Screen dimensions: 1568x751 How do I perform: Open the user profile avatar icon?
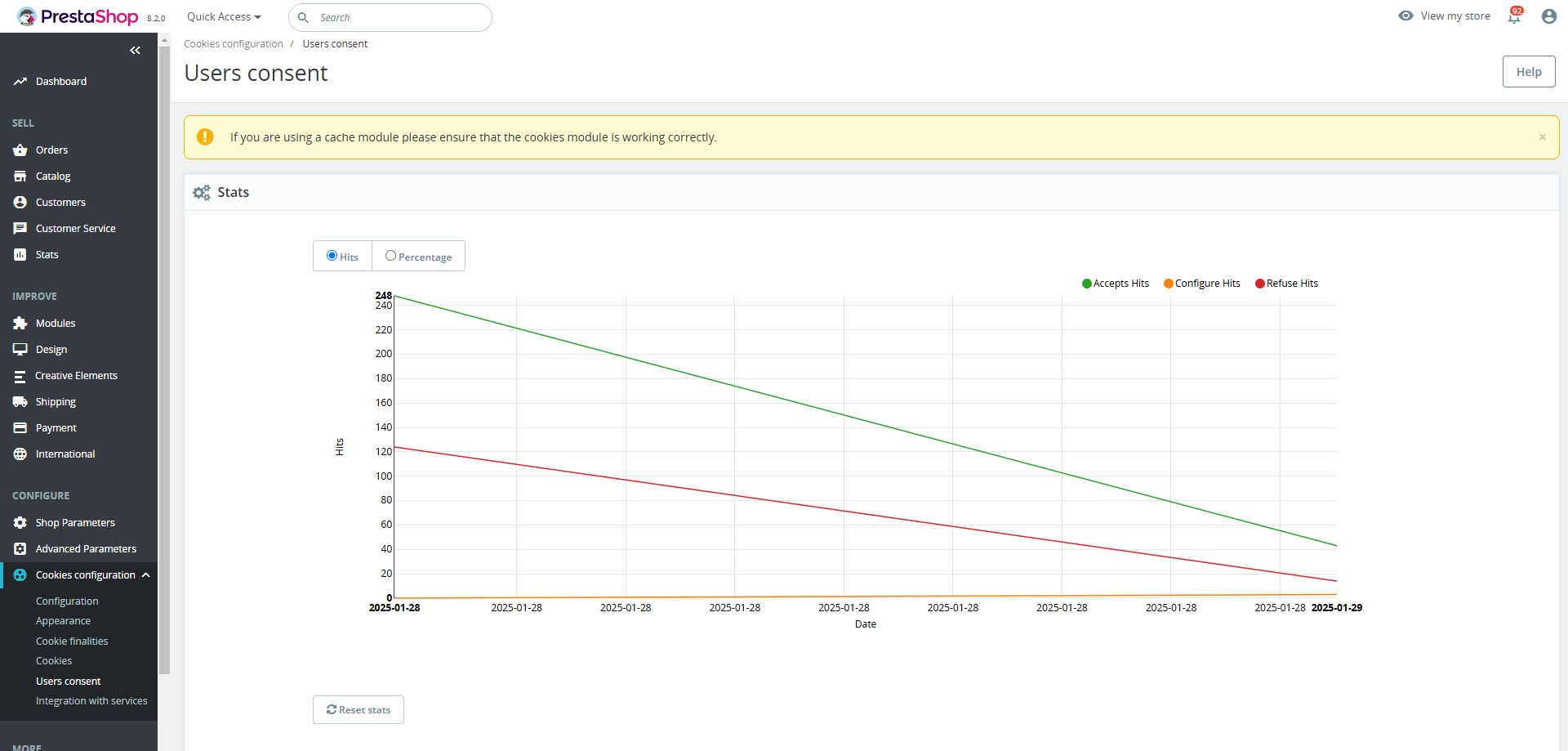1548,16
